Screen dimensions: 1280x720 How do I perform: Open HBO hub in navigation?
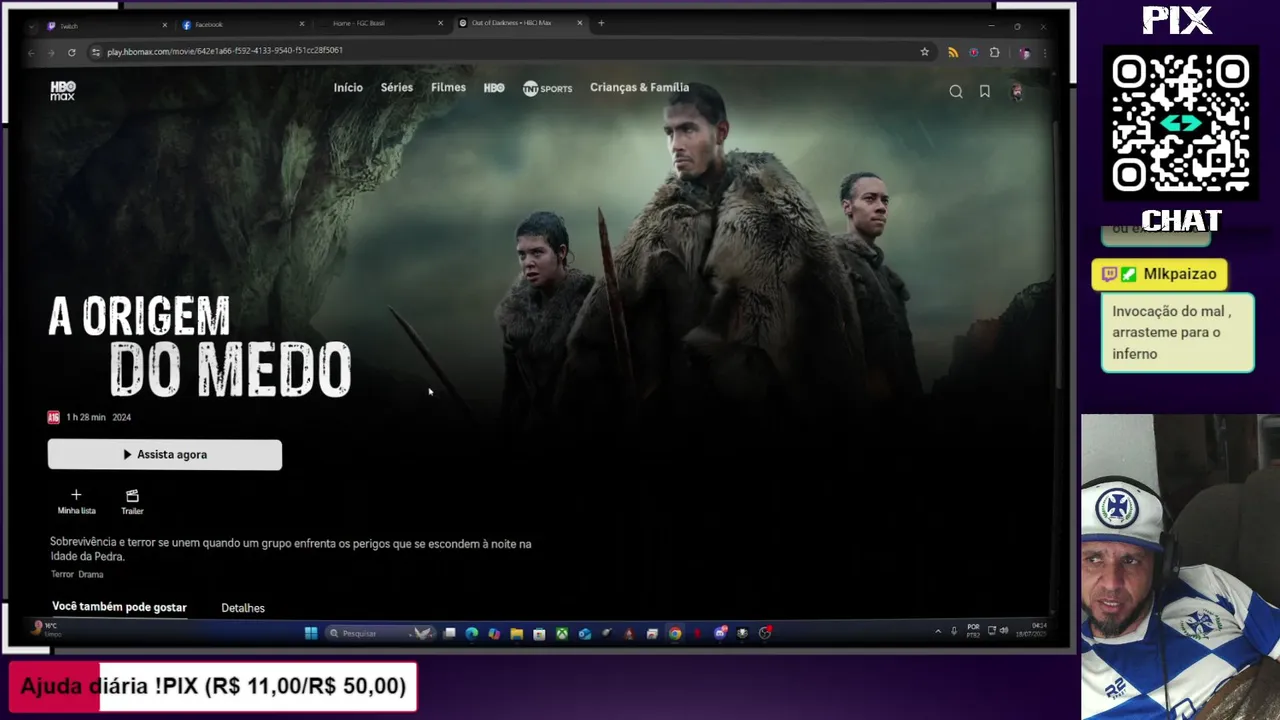tap(494, 88)
